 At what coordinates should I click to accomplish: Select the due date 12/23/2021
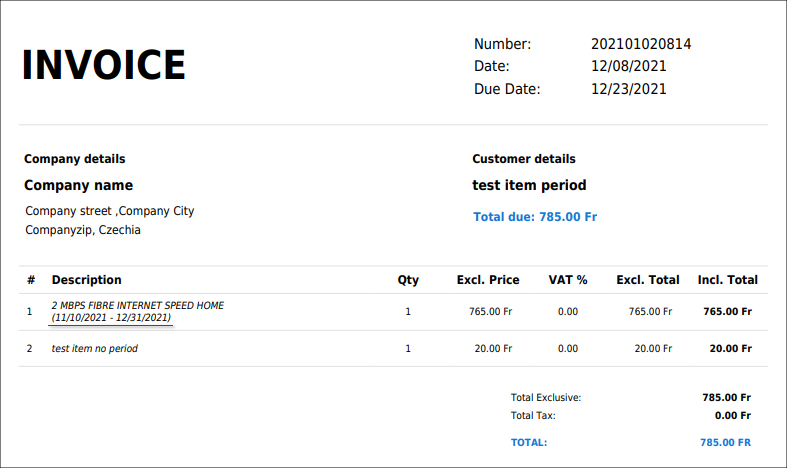(628, 89)
